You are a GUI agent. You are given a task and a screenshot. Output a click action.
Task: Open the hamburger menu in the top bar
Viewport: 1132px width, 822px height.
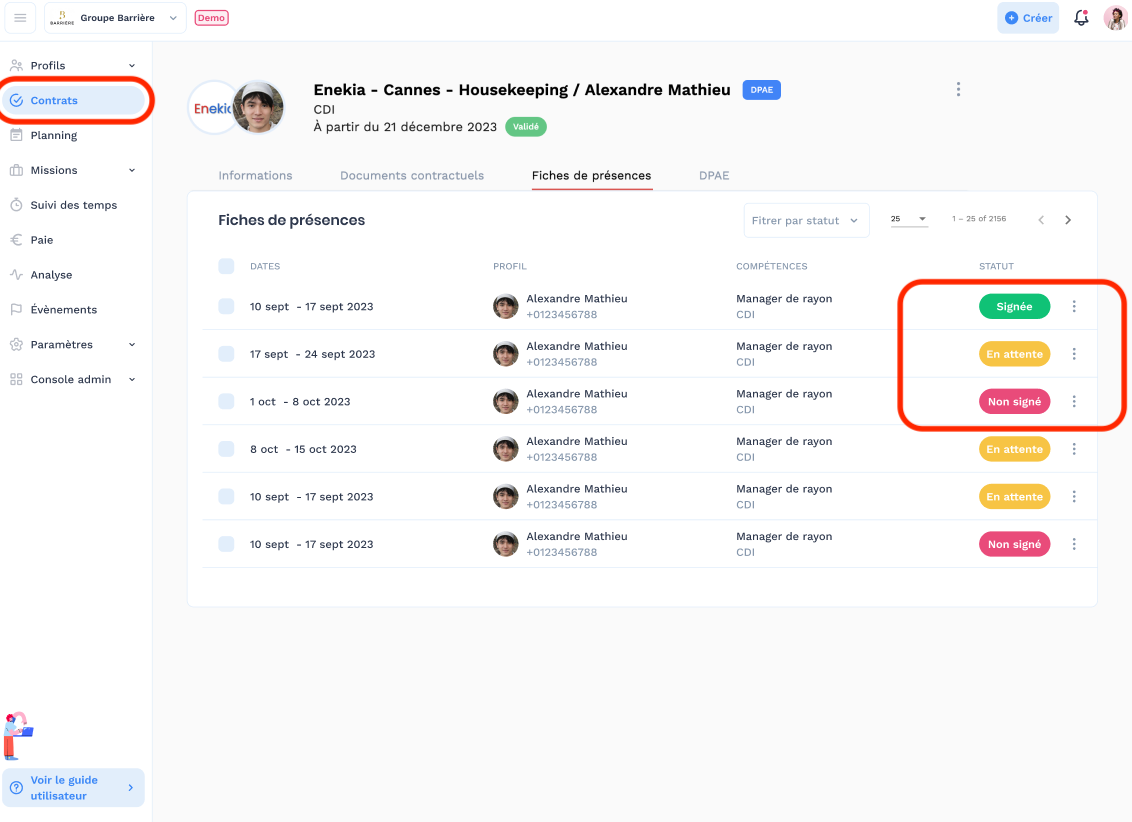(x=20, y=18)
